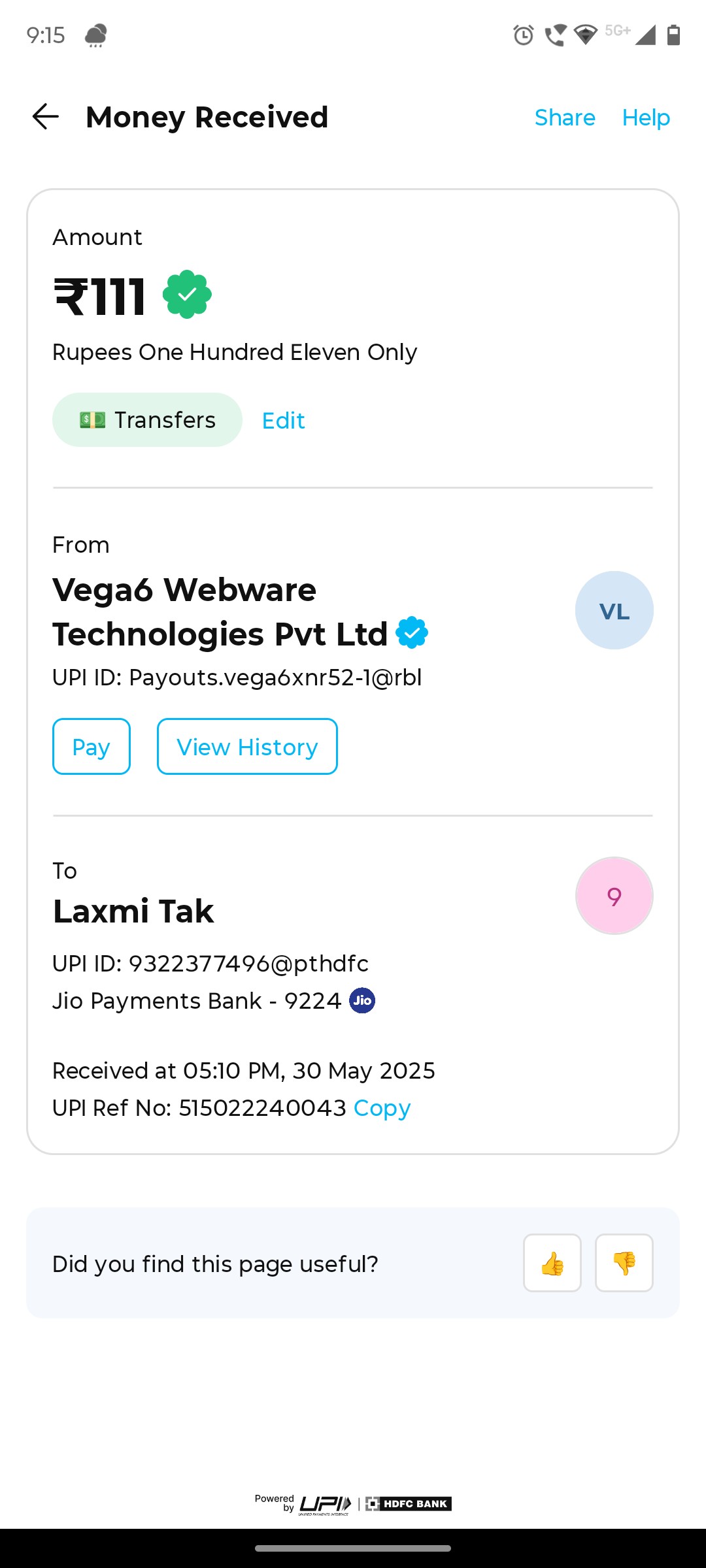The image size is (706, 1568).
Task: Tap the Jio bank logo icon
Action: click(362, 1000)
